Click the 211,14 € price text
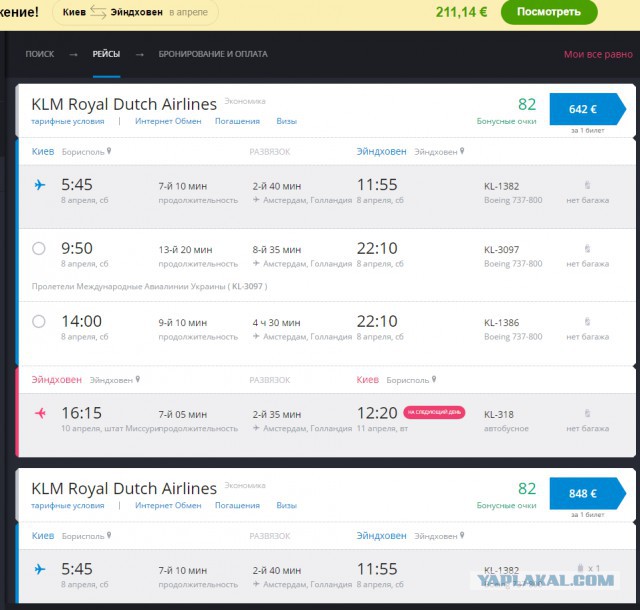Image resolution: width=640 pixels, height=610 pixels. (461, 12)
